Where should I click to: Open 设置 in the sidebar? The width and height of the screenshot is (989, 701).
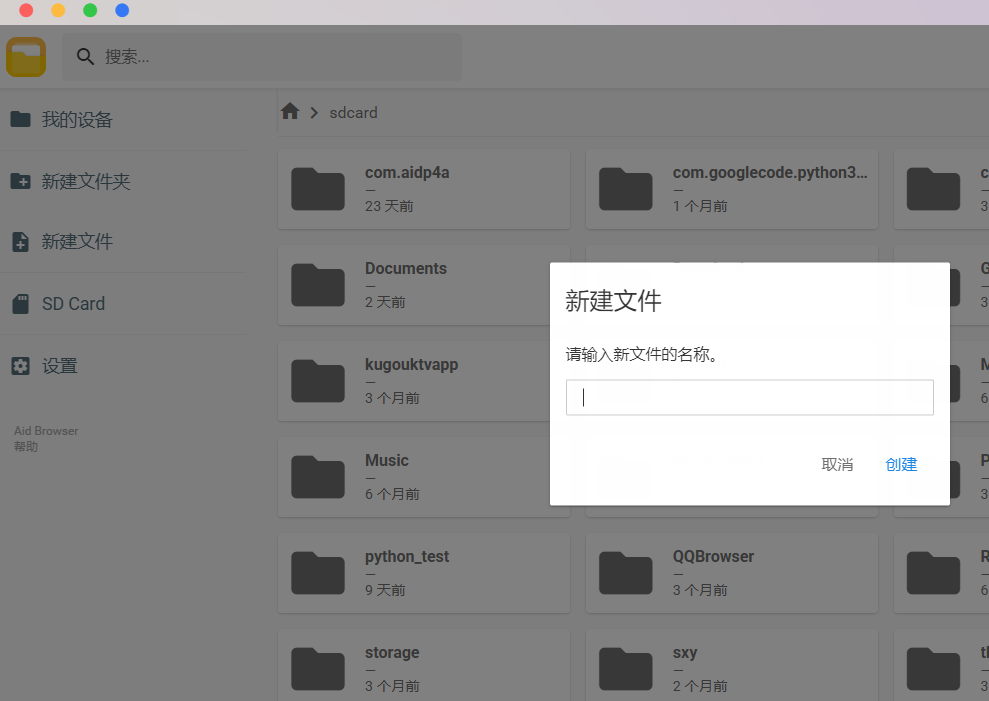tap(59, 366)
